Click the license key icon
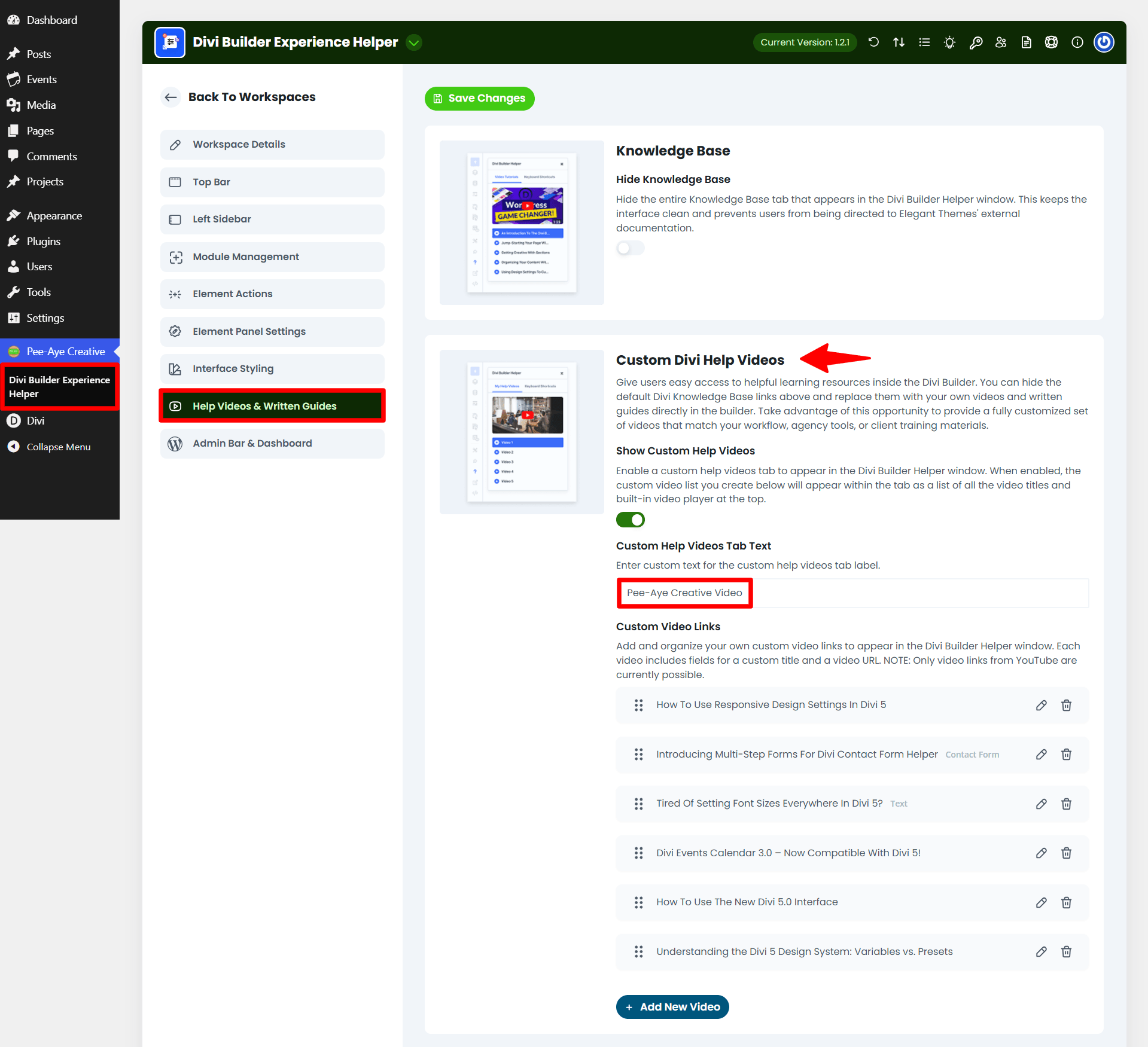The image size is (1148, 1047). coord(976,42)
